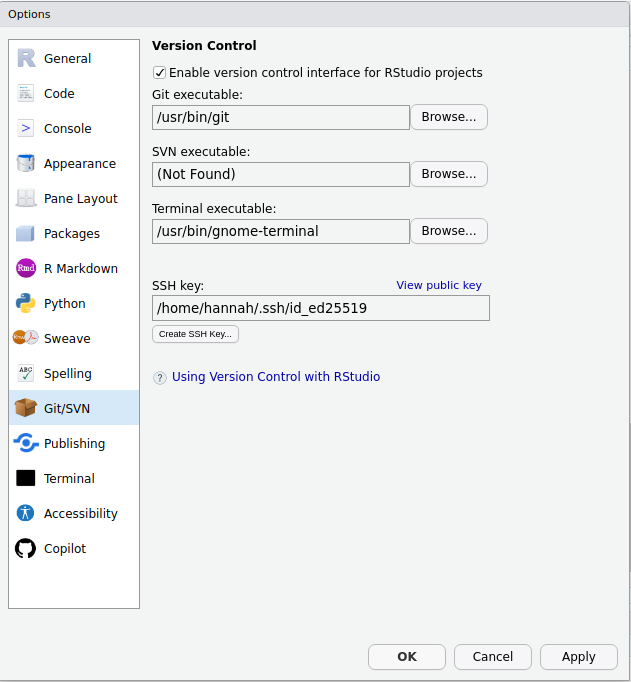
Task: Open the Rmd R Markdown icon
Action: point(26,268)
